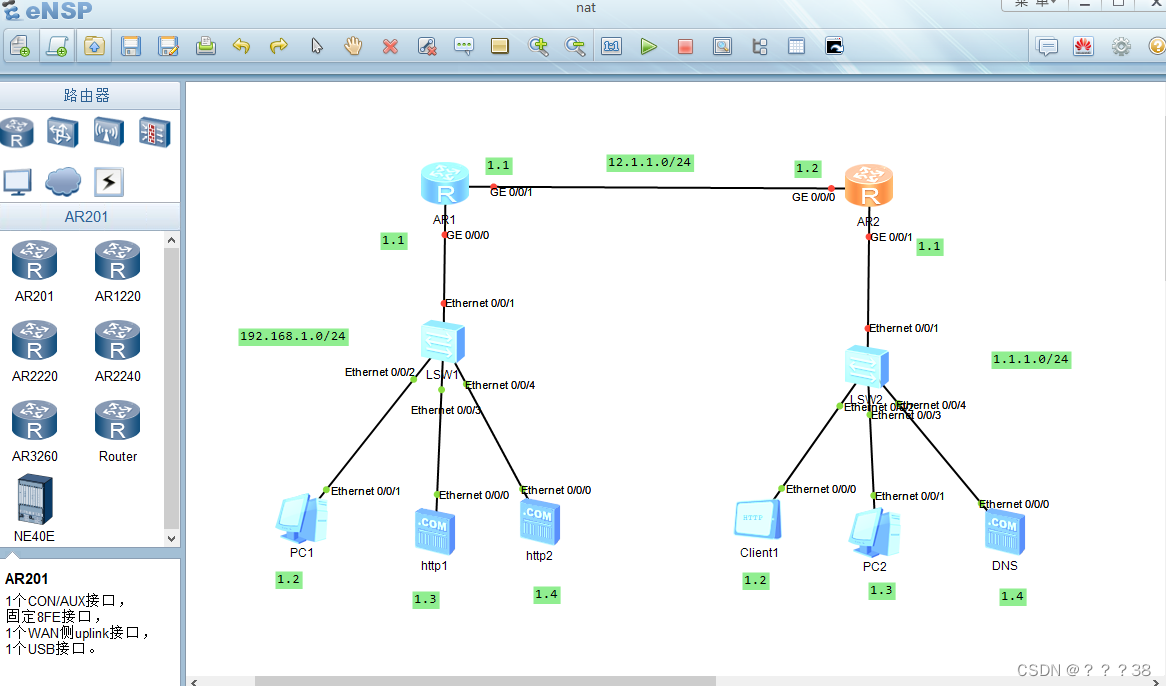
Task: Toggle the grid display icon
Action: tap(796, 47)
